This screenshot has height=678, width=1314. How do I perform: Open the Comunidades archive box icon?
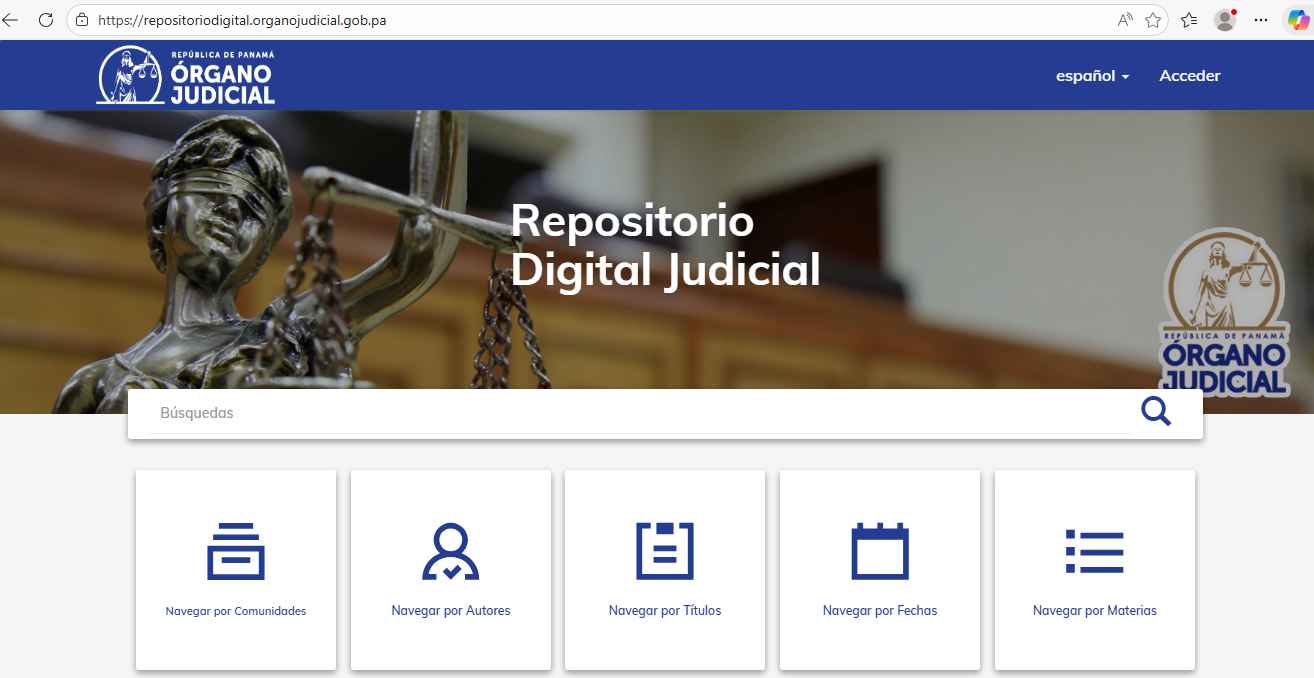236,551
